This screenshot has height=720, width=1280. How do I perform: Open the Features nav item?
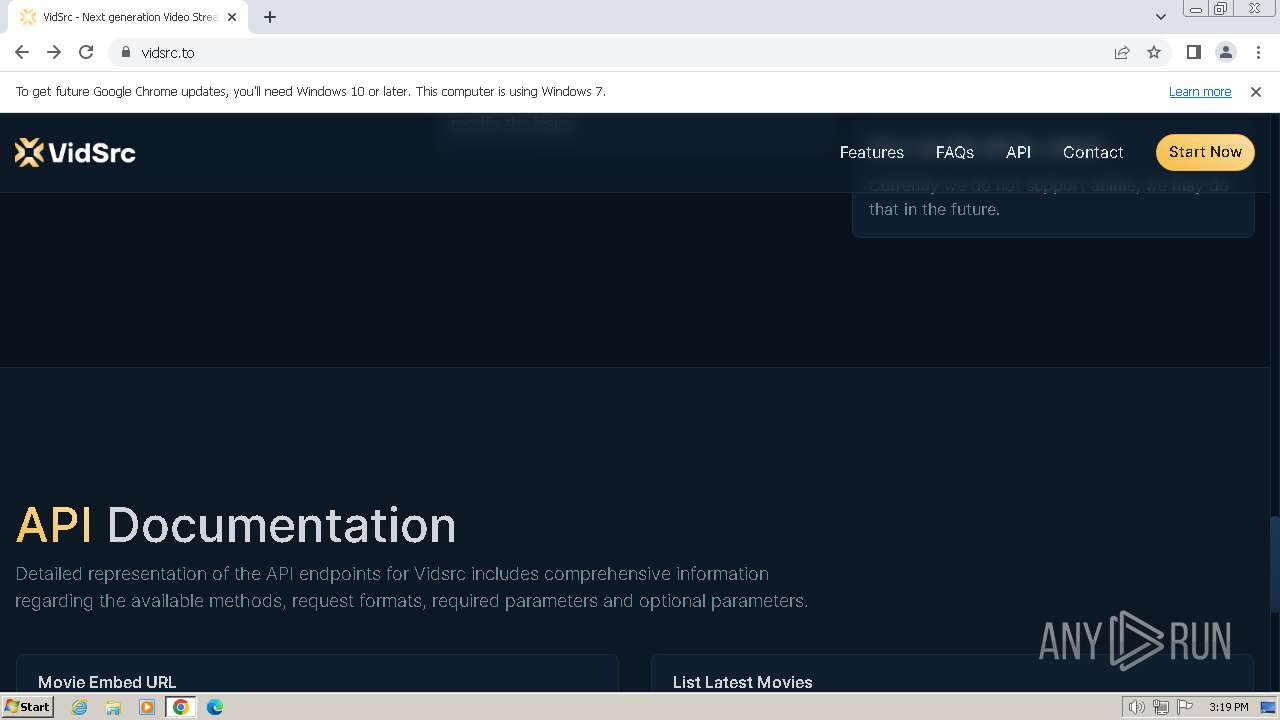pyautogui.click(x=871, y=152)
